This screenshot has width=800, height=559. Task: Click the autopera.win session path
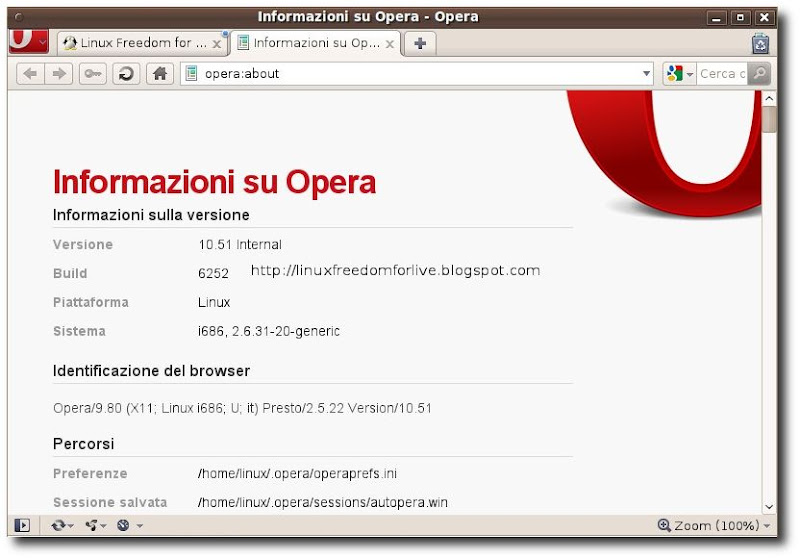pos(322,502)
